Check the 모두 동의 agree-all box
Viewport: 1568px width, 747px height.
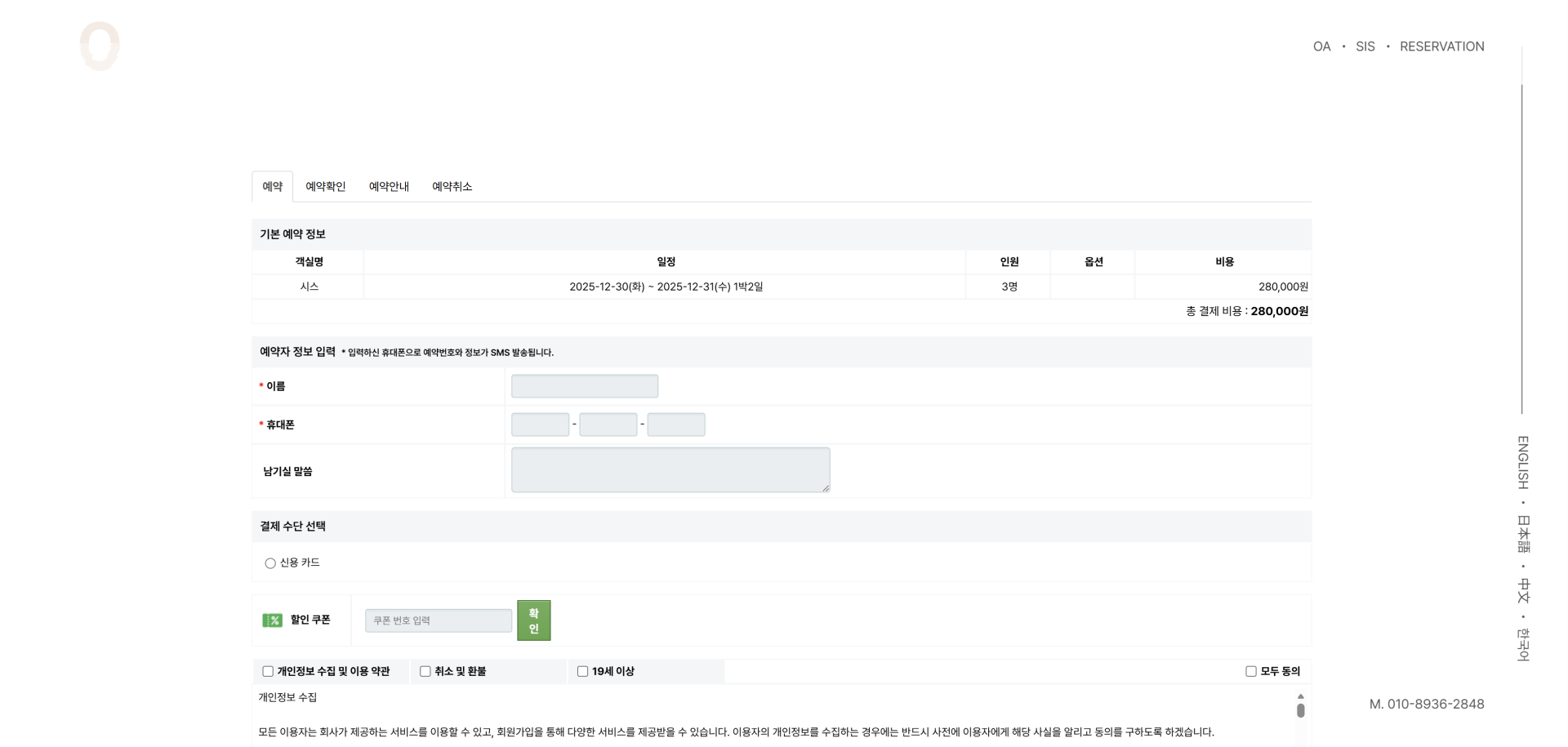coord(1250,671)
